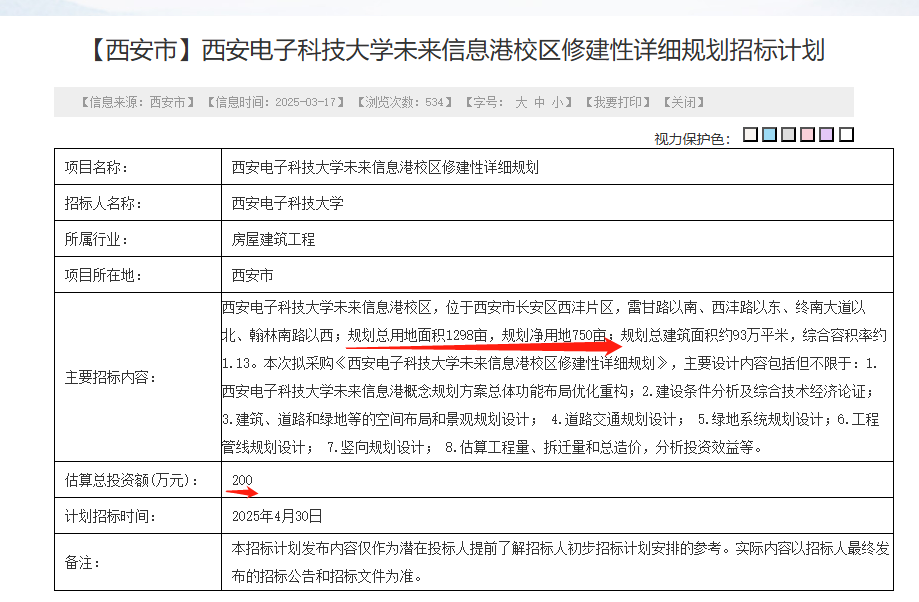Click the 项目所在地 label cell
Viewport: 919px width, 602px height.
click(138, 274)
